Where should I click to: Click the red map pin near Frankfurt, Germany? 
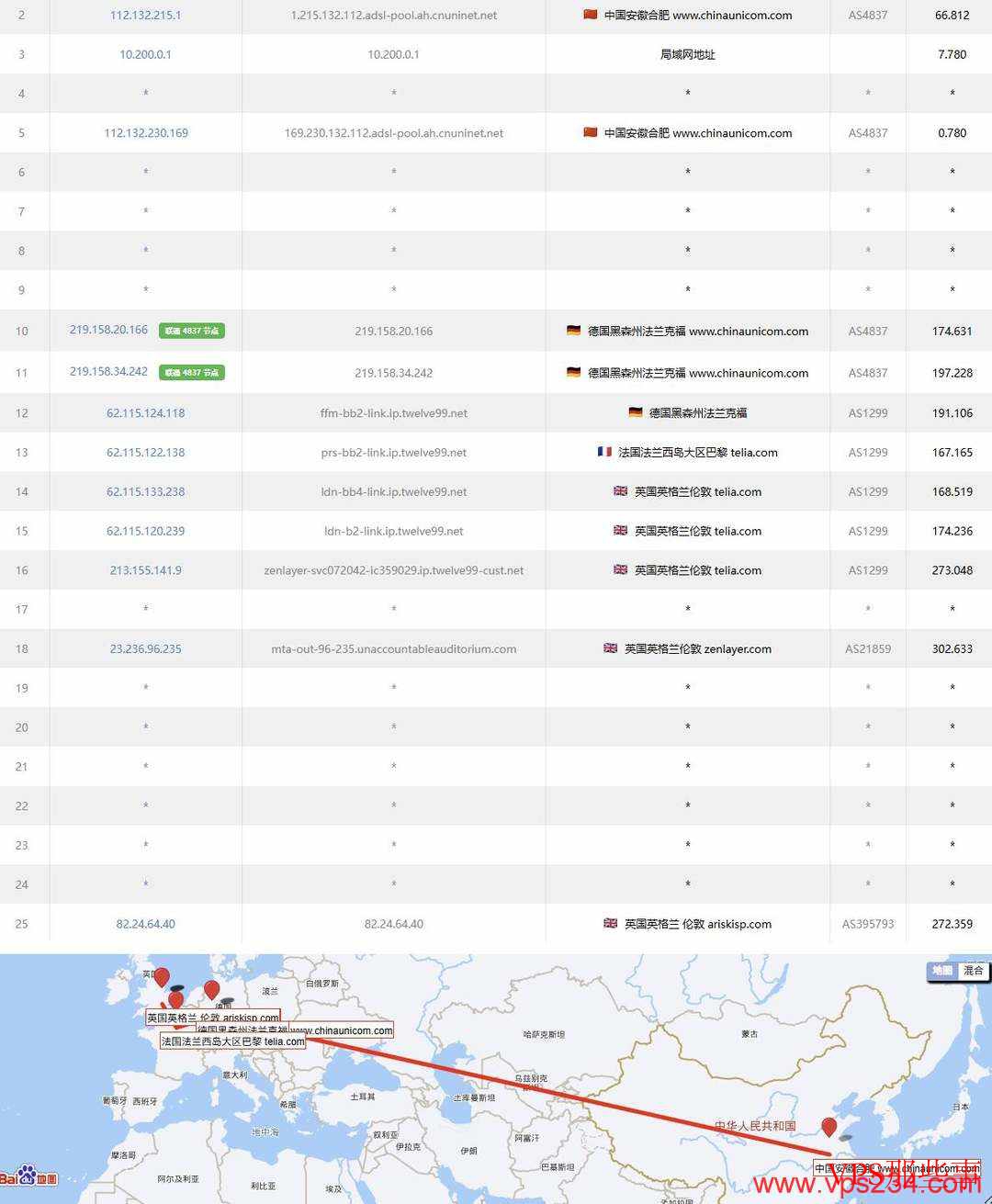point(211,991)
